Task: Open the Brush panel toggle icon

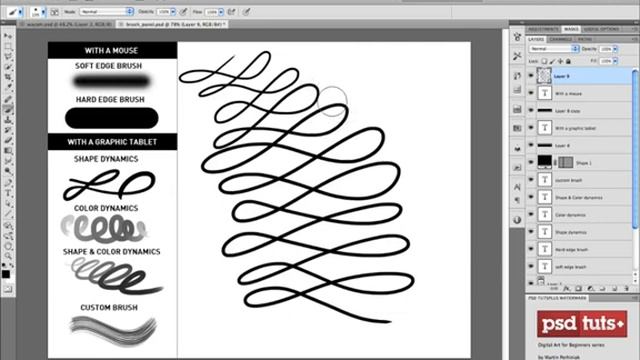Action: coord(54,12)
